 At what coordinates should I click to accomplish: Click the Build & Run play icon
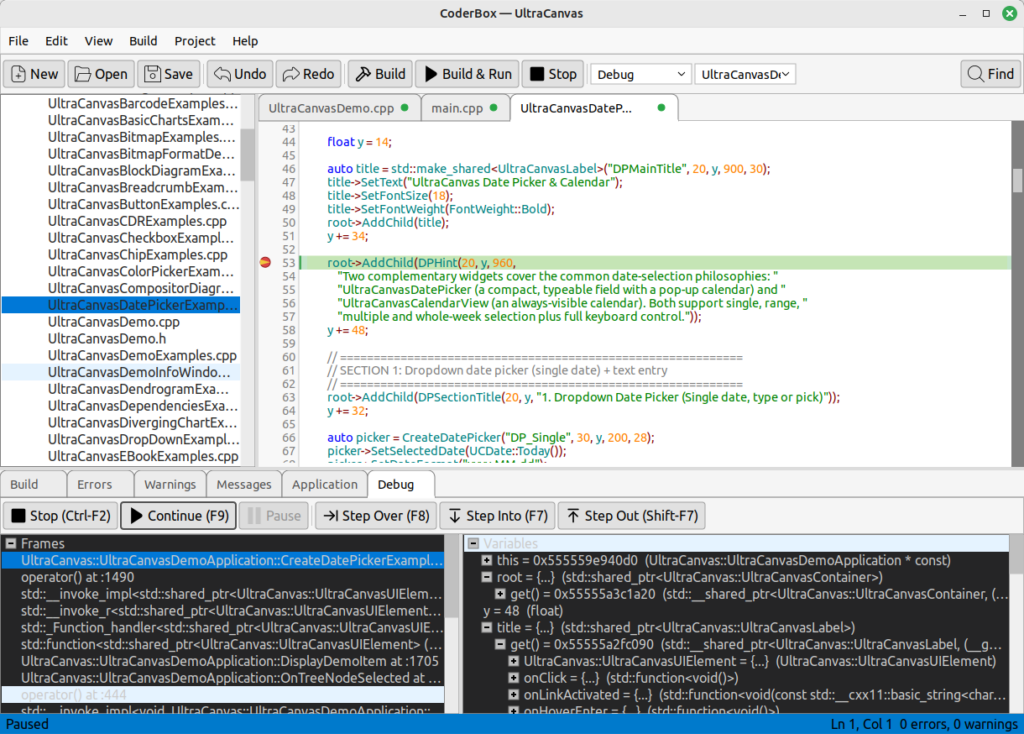click(x=431, y=74)
